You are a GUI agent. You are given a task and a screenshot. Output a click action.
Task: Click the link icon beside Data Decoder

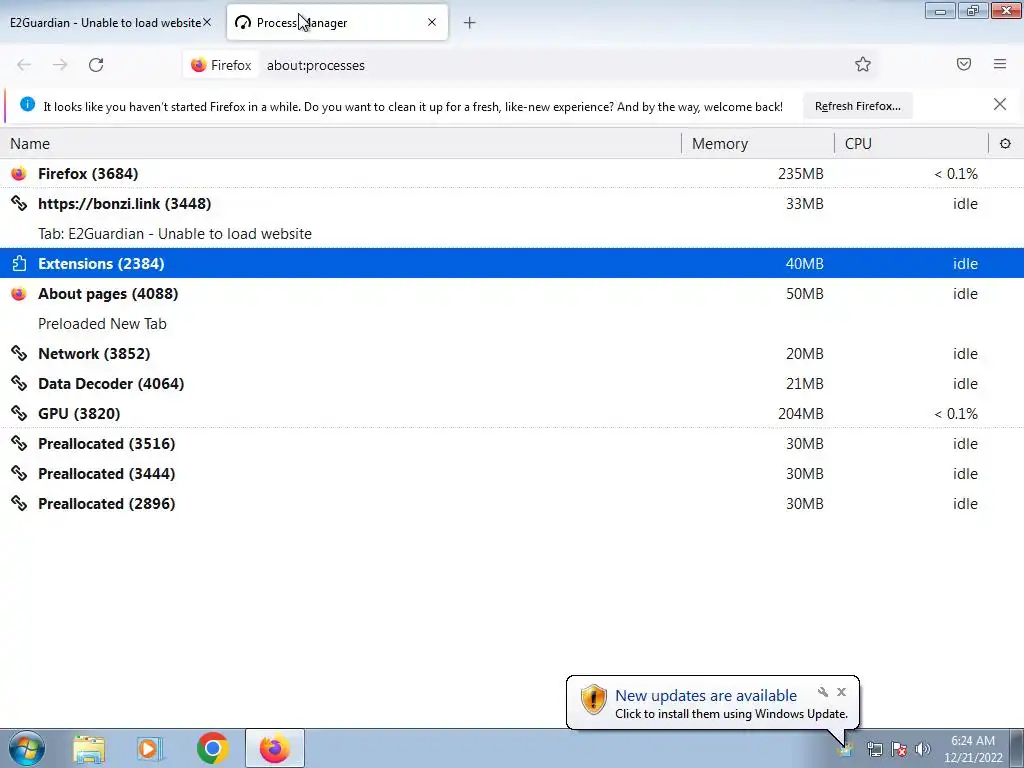[x=19, y=383]
